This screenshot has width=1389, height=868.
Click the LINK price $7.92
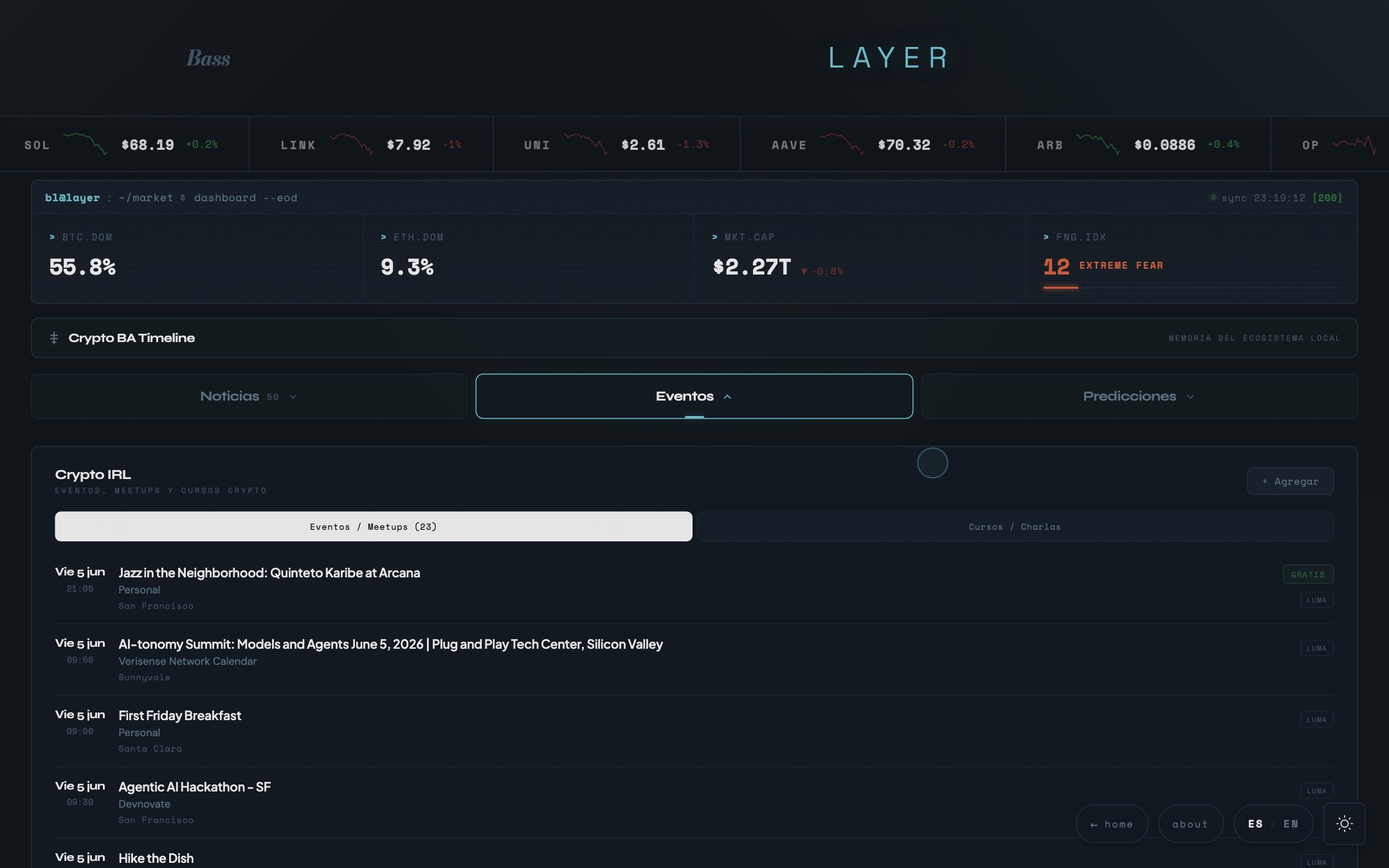(x=408, y=145)
